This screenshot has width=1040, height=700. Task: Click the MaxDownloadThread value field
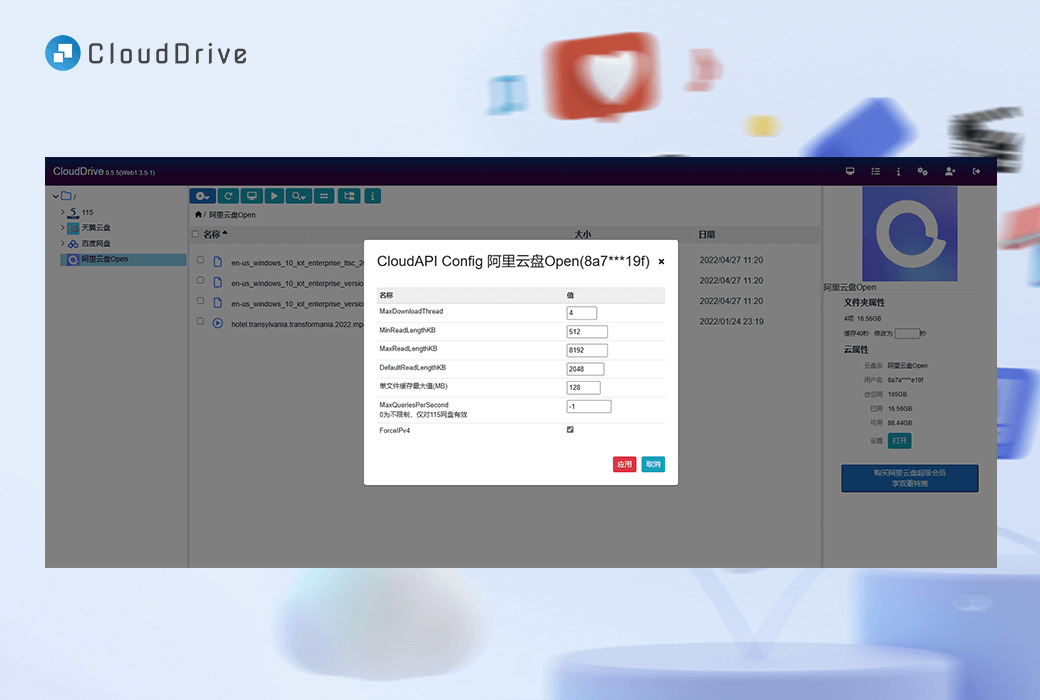(581, 313)
